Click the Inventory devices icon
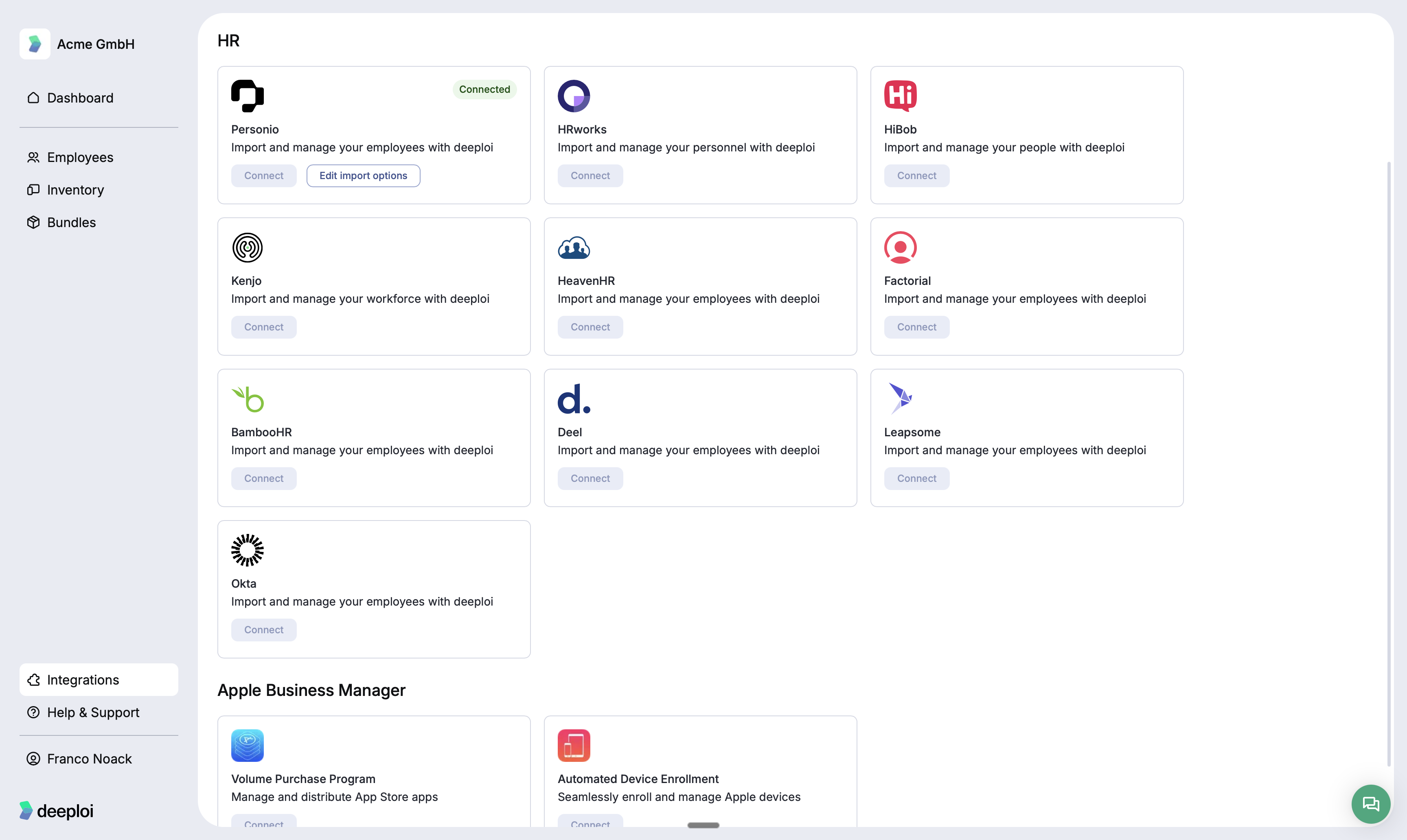 click(x=33, y=190)
